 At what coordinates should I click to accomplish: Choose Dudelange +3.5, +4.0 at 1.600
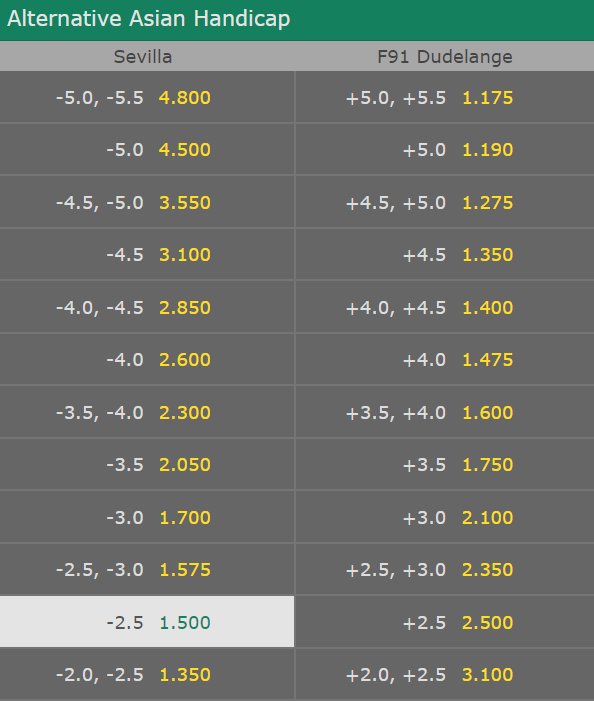(x=445, y=412)
